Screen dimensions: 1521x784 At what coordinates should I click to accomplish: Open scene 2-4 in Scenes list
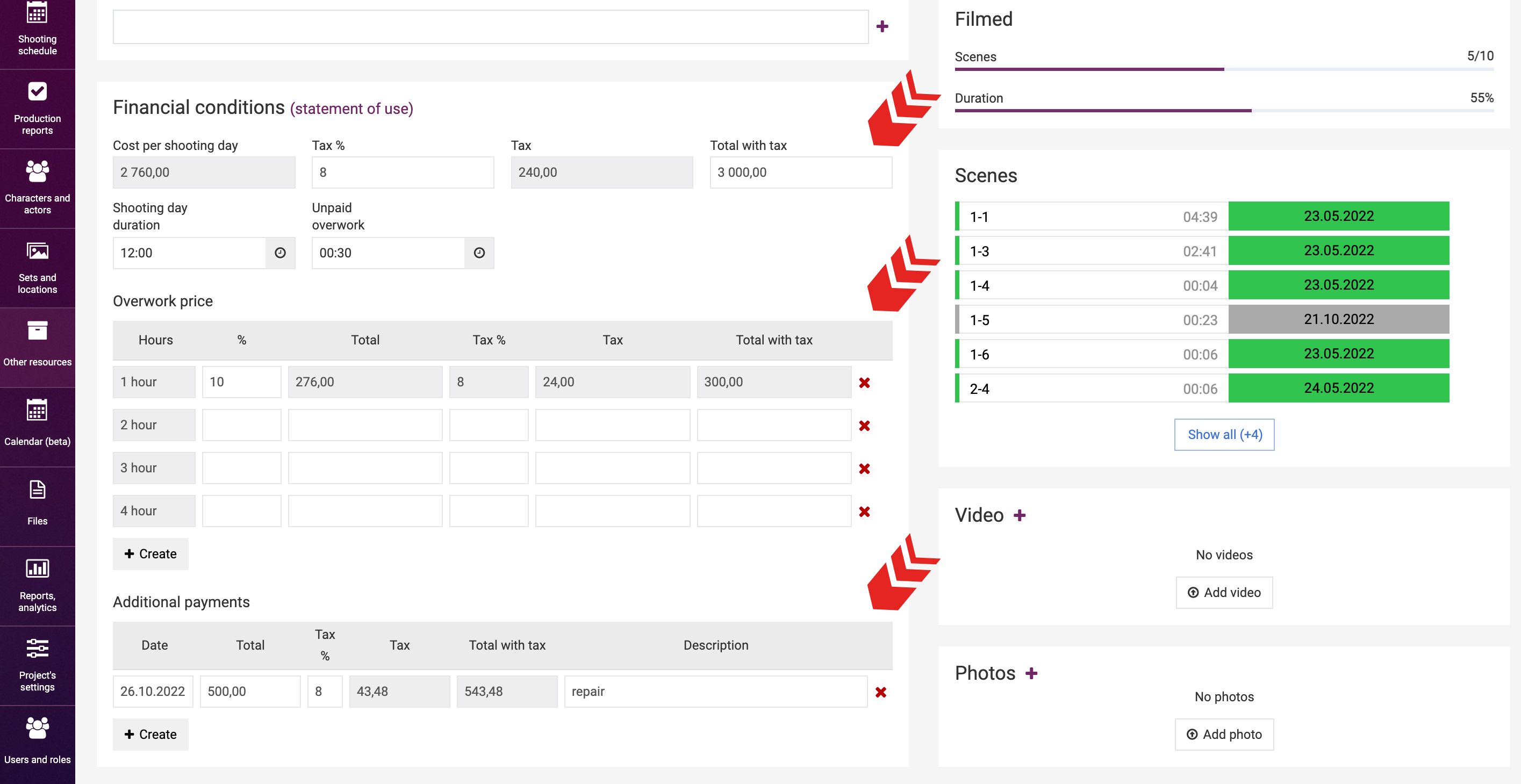[1092, 389]
